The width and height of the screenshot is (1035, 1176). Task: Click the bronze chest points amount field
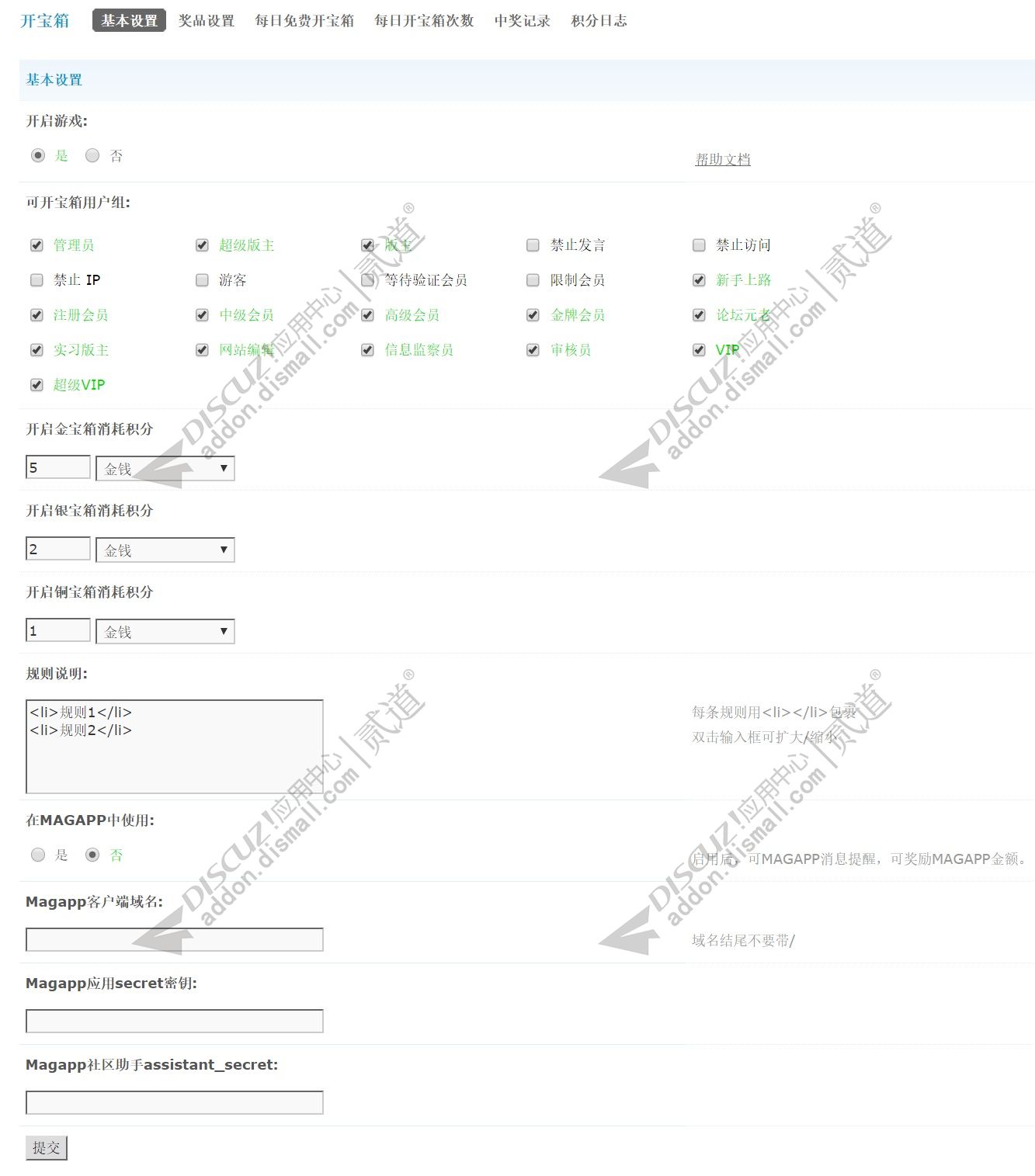click(x=58, y=630)
